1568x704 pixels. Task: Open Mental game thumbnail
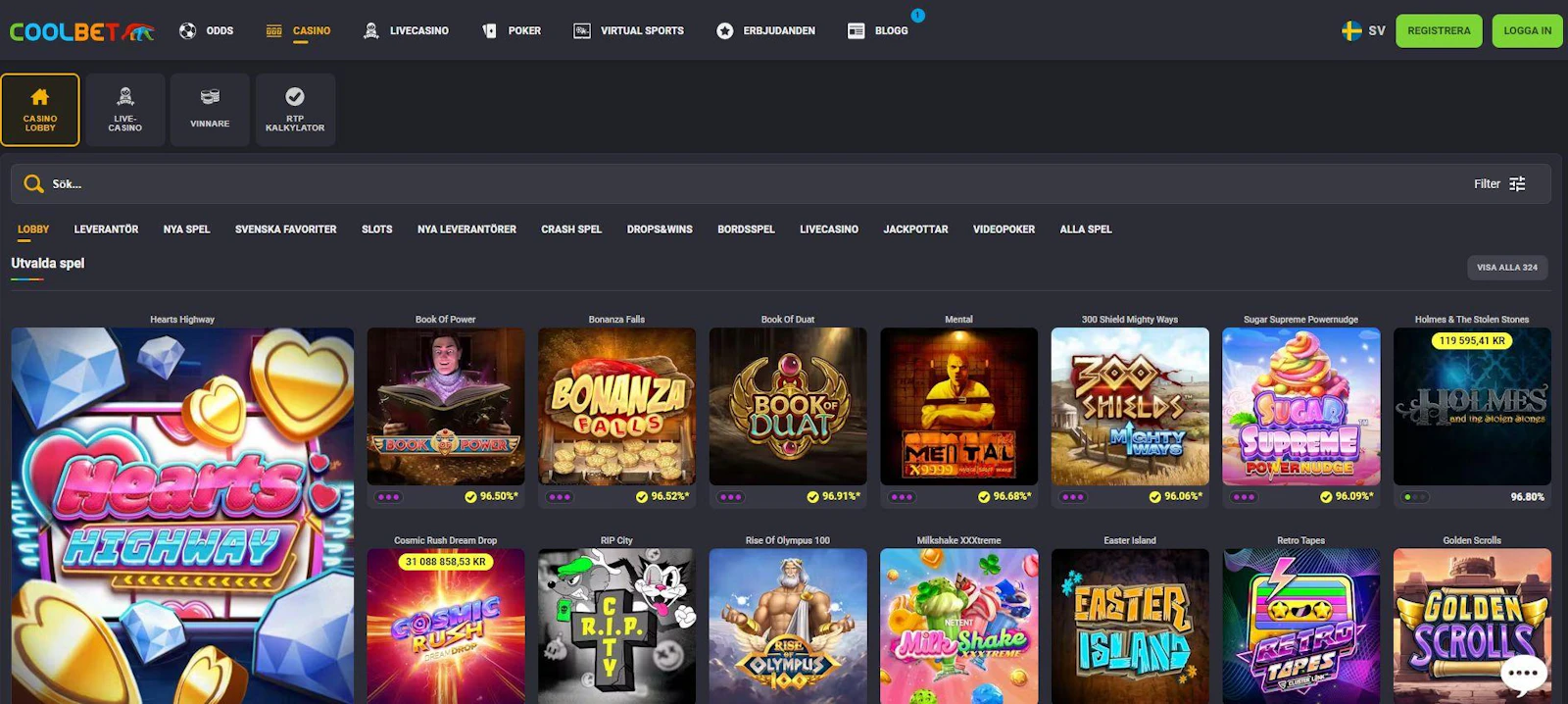[x=958, y=406]
